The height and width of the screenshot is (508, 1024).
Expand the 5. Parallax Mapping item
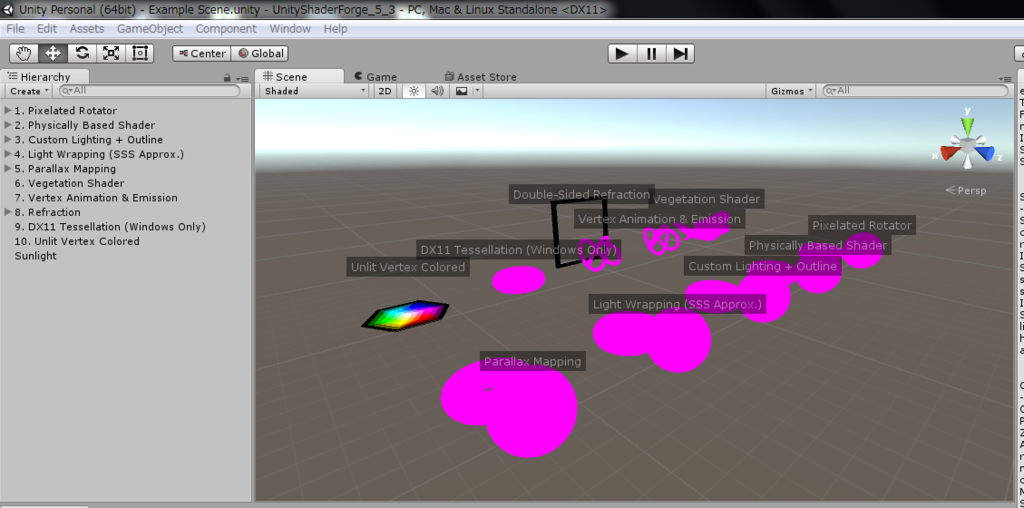pos(8,168)
